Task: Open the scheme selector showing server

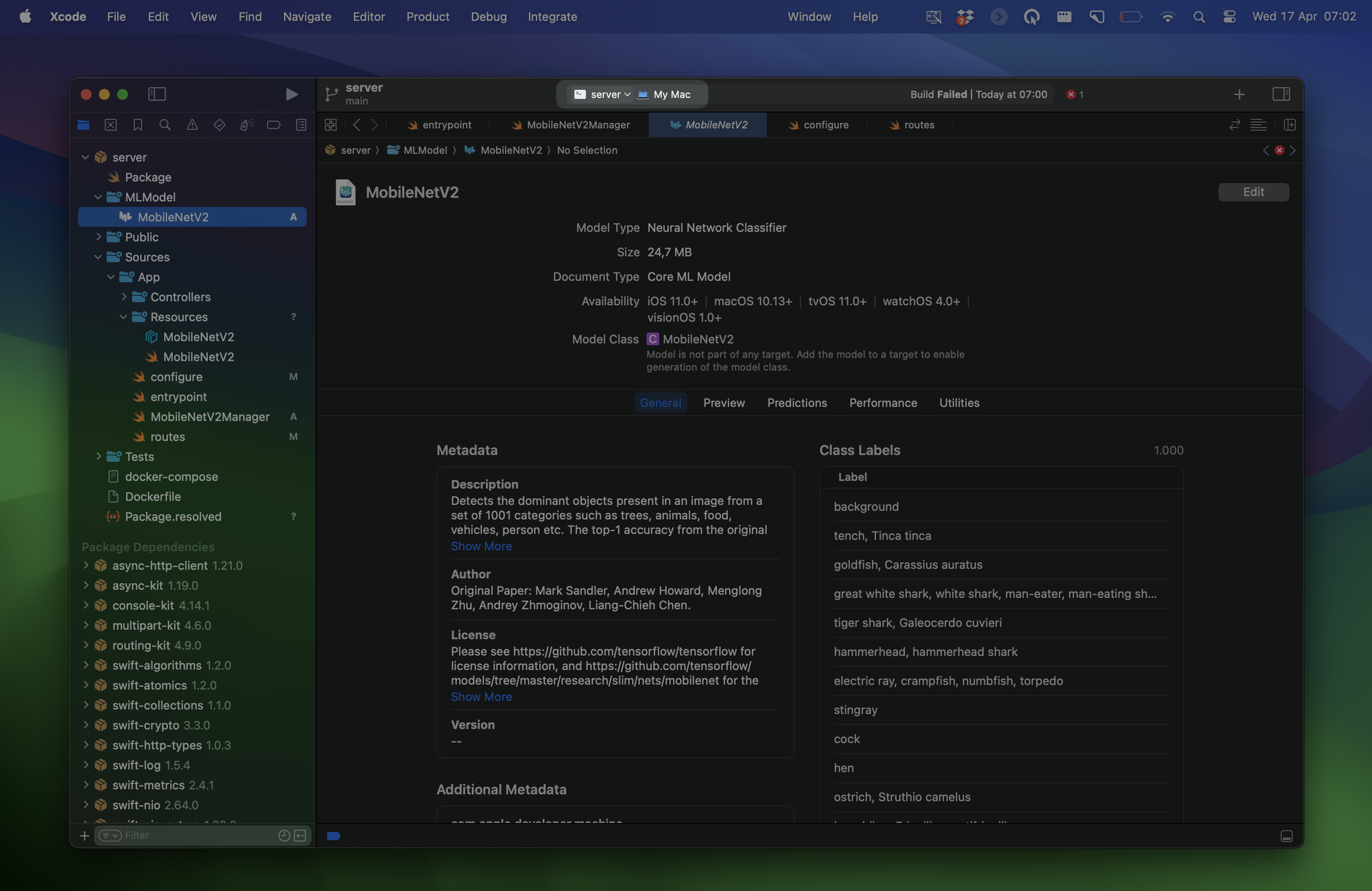Action: point(600,94)
